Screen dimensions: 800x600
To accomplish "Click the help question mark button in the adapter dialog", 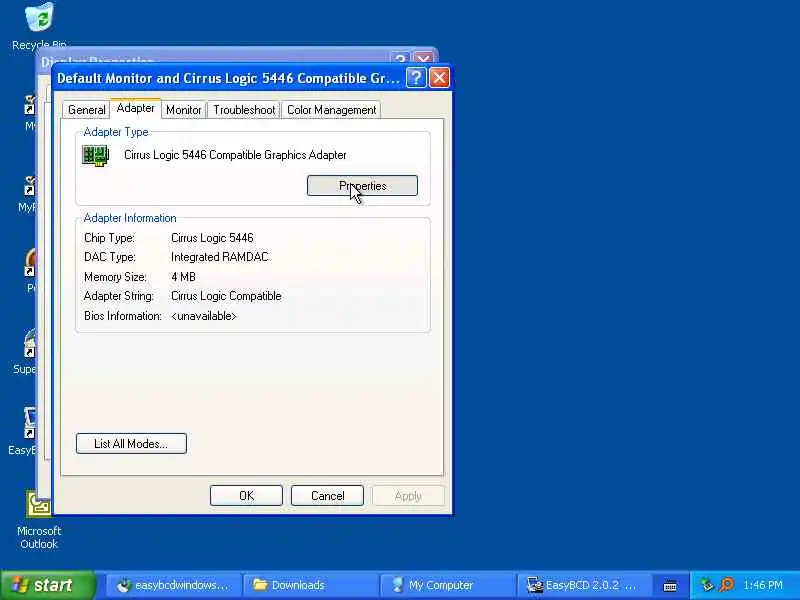I will [416, 78].
